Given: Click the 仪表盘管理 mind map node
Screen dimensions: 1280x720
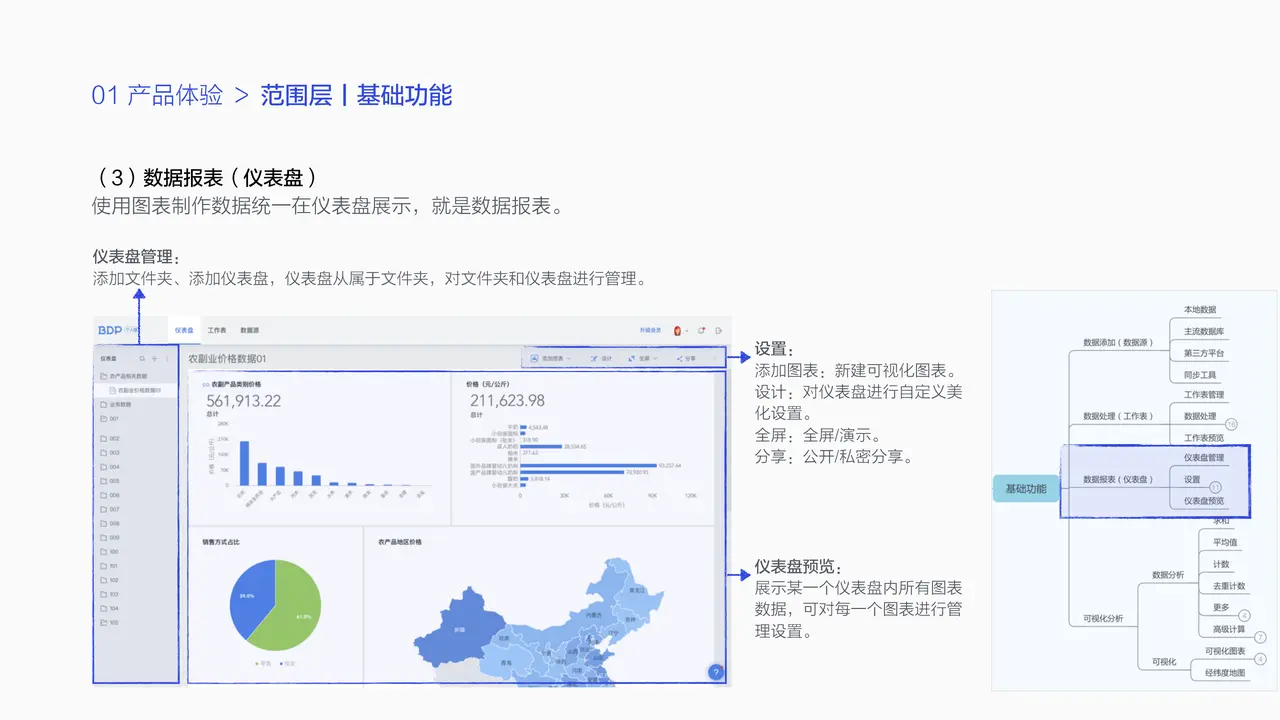Looking at the screenshot, I should pyautogui.click(x=1204, y=458).
